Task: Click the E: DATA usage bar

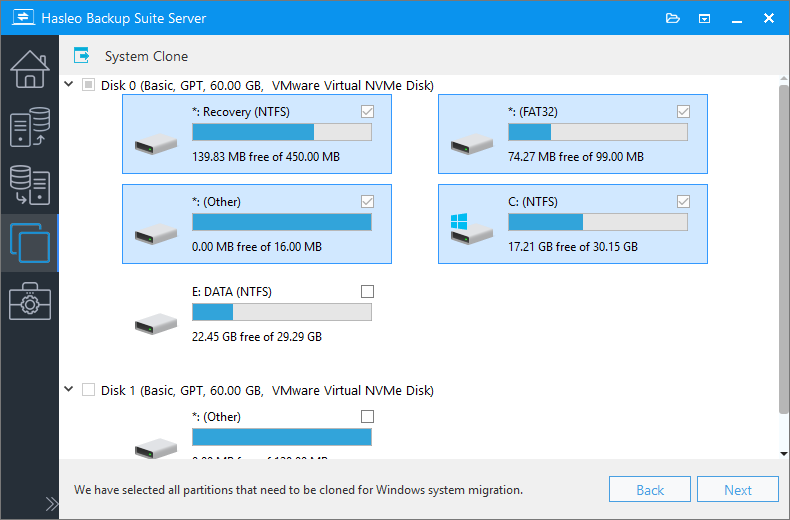Action: coord(282,312)
